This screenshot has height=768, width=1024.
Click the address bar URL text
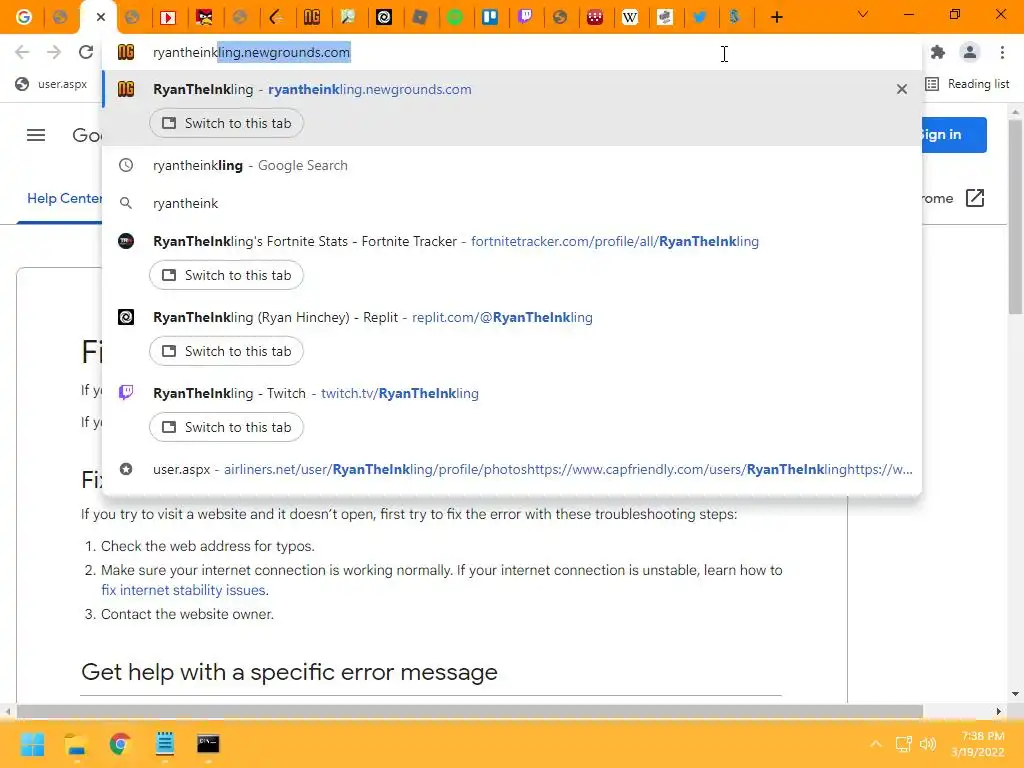tap(251, 52)
